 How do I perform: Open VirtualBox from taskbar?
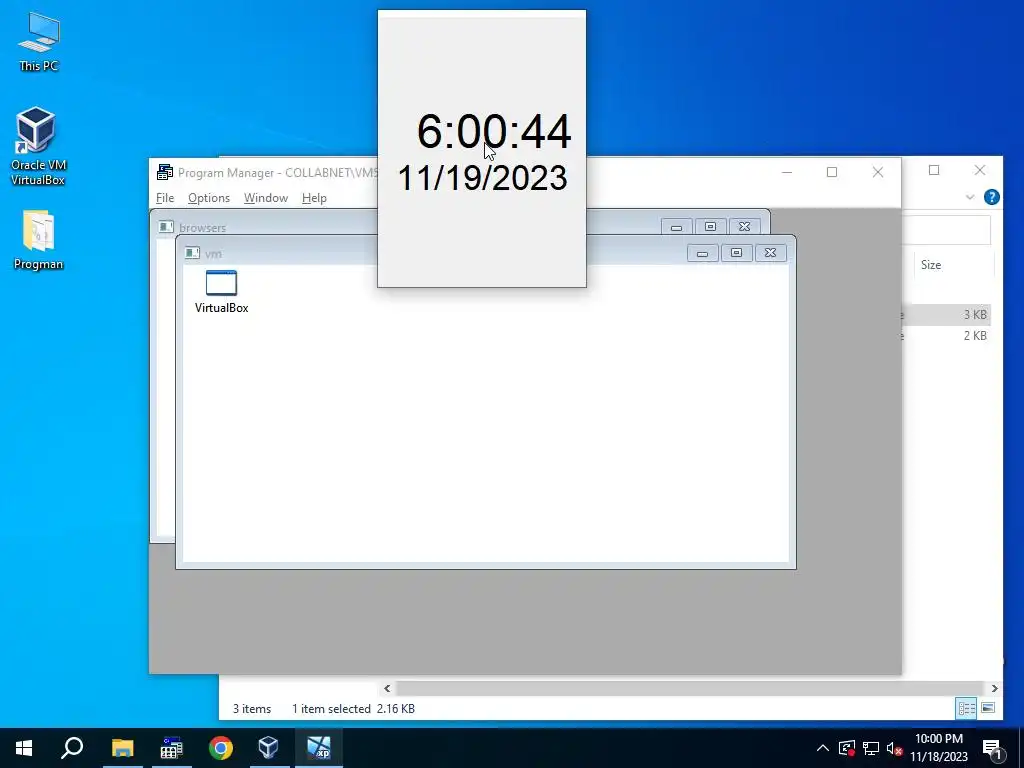tap(269, 748)
